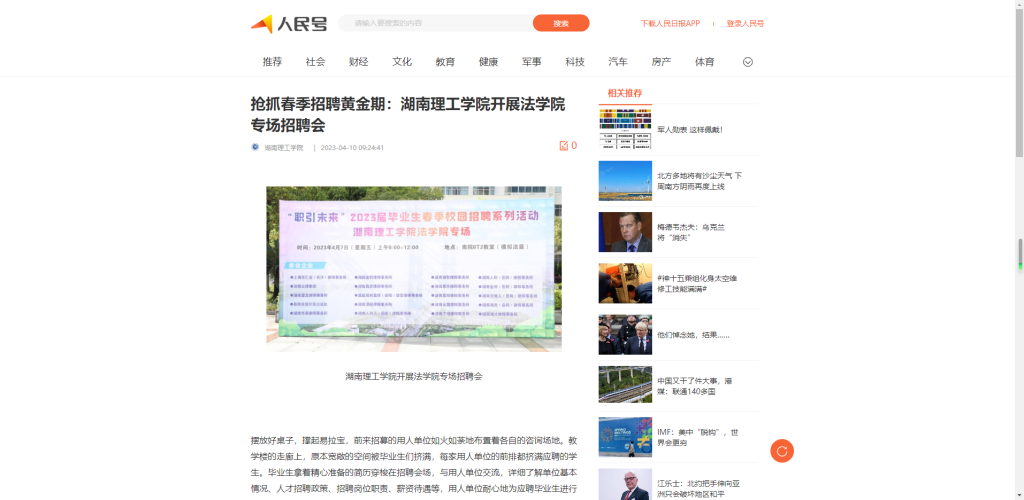
Task: Open the IMF article thumbnail
Action: 625,437
